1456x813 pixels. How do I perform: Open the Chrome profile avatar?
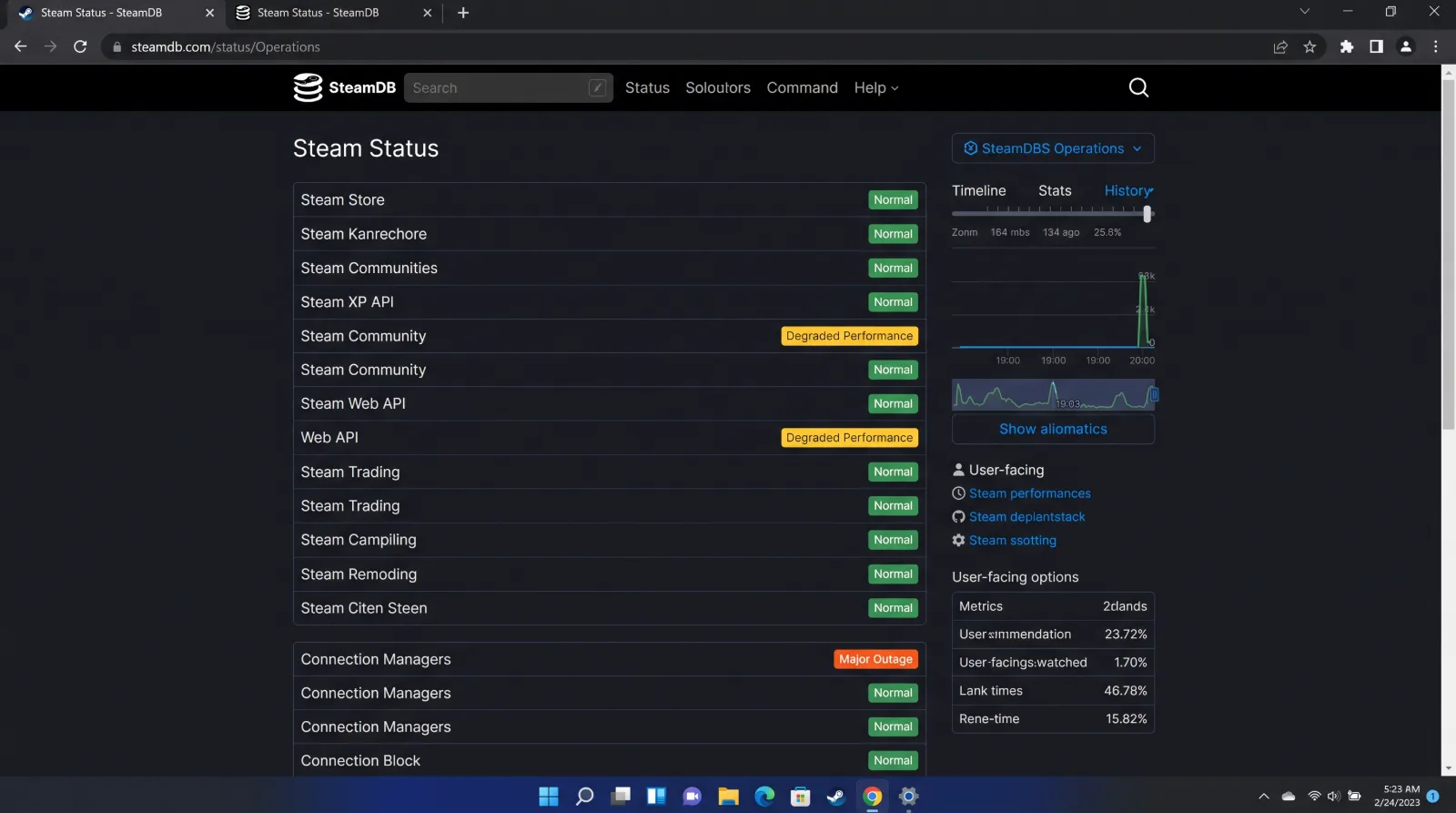[1406, 46]
